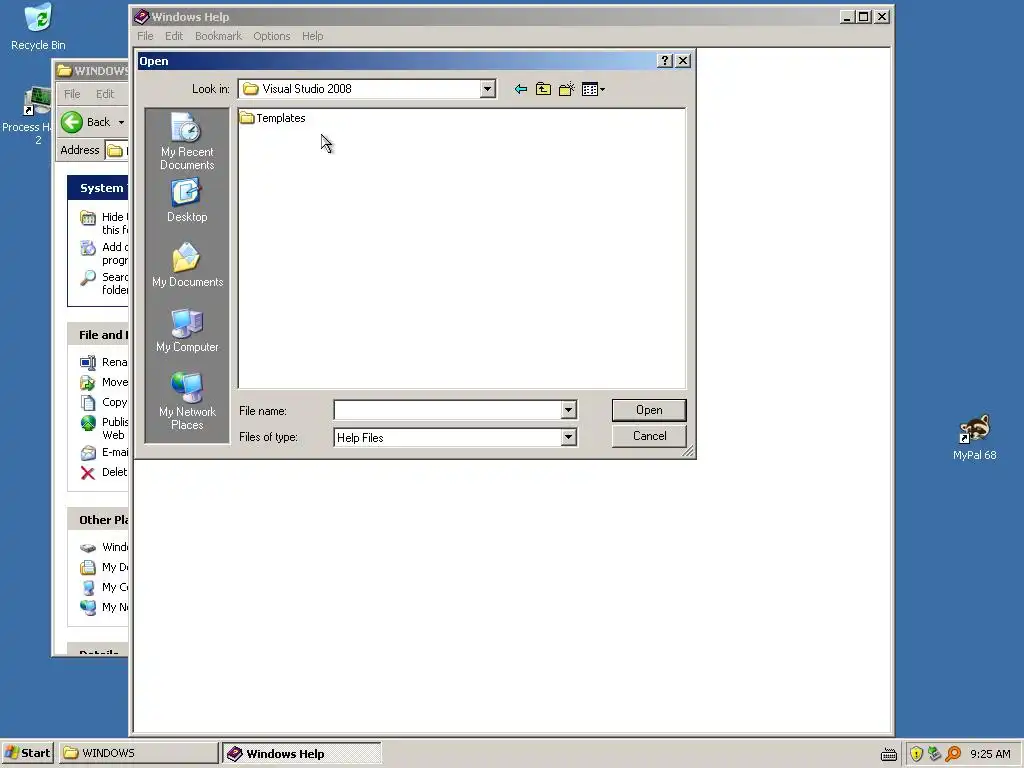
Task: Click Back button in WINDOWS explorer
Action: click(x=87, y=122)
